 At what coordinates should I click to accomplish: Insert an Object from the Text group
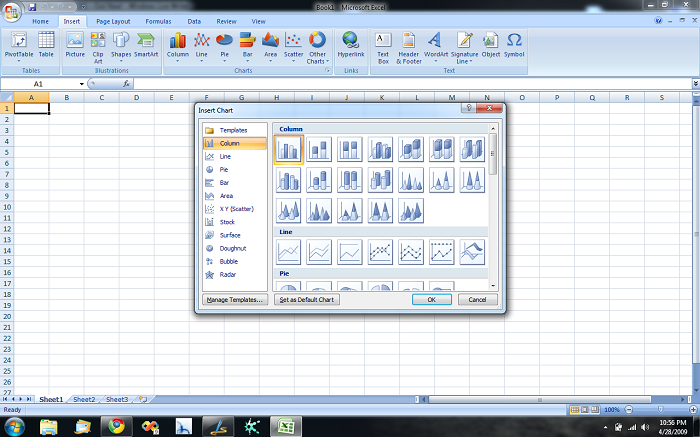click(491, 45)
